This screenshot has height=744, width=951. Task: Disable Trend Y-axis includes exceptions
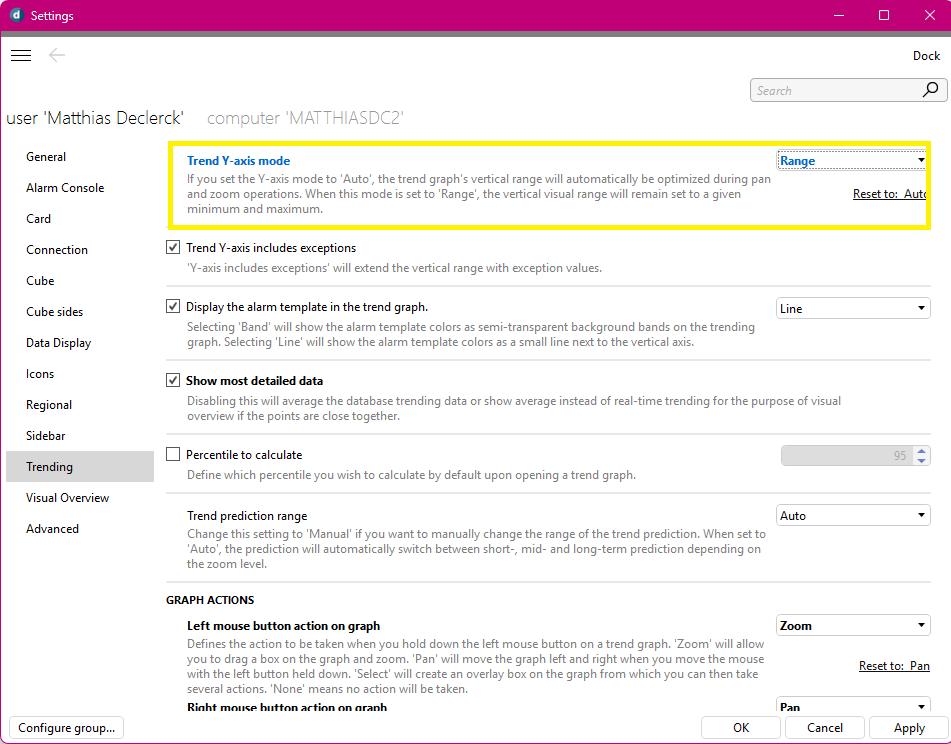pos(173,247)
